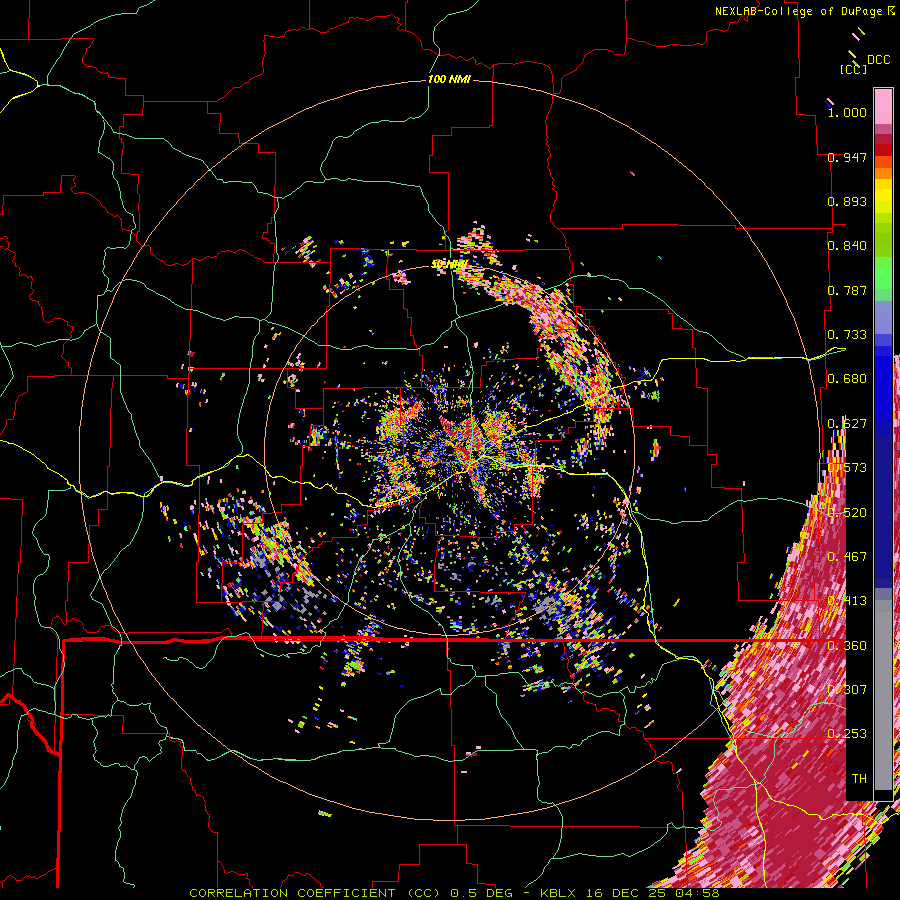Click the TH threshold label on the color scale
This screenshot has height=900, width=900.
click(859, 779)
